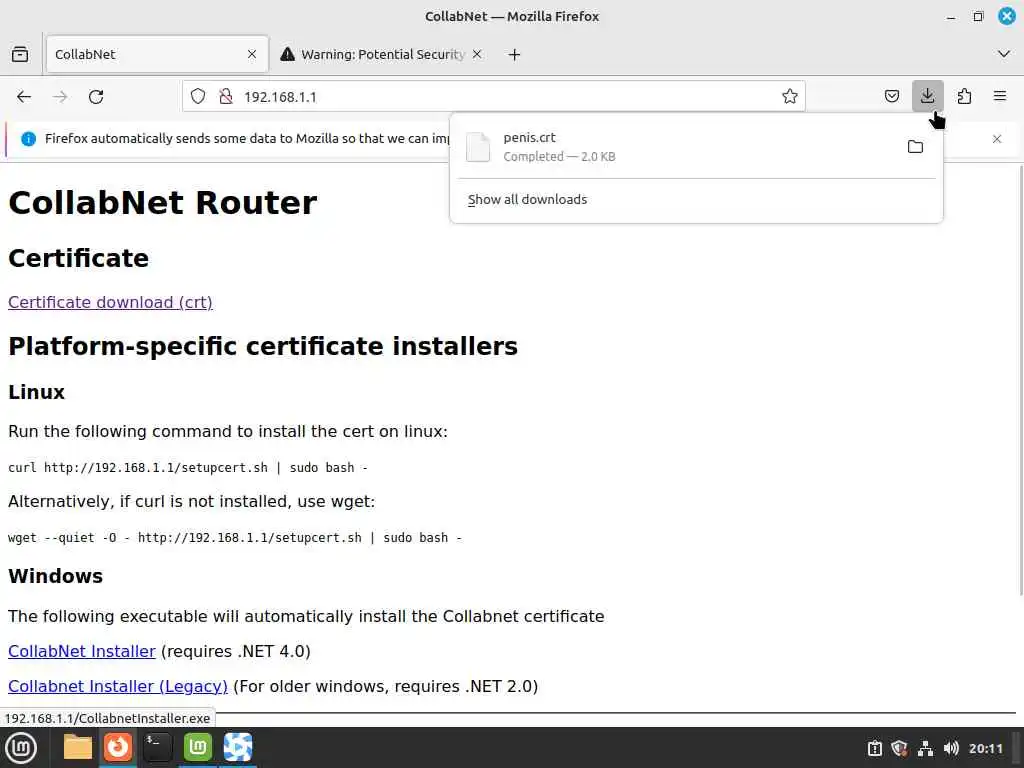Open the completed penis.crt download entry
This screenshot has height=768, width=1024.
[x=679, y=147]
